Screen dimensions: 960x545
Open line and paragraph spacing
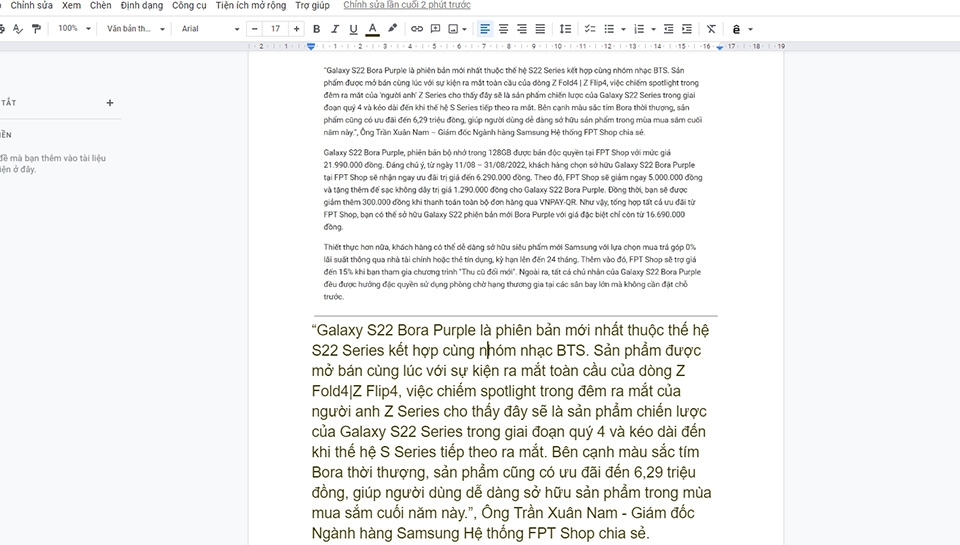pyautogui.click(x=566, y=29)
